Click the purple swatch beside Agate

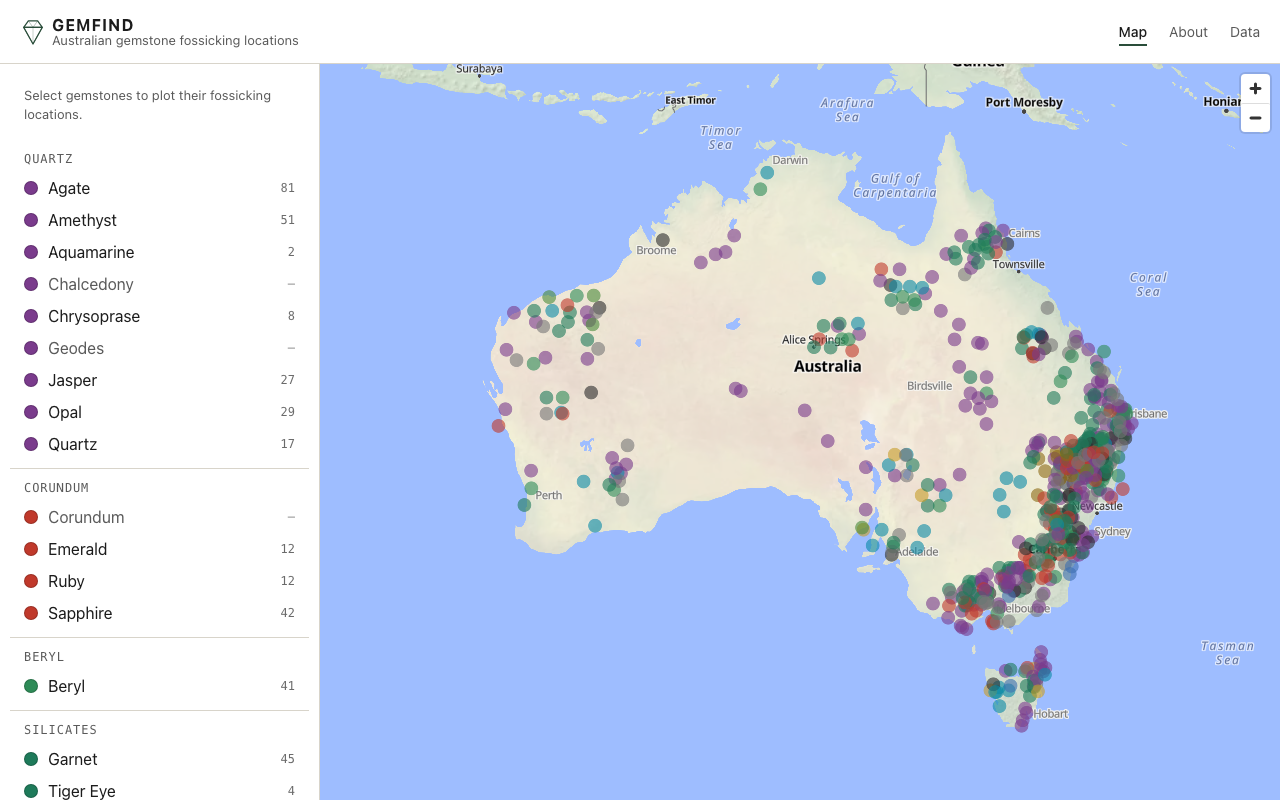pyautogui.click(x=31, y=188)
